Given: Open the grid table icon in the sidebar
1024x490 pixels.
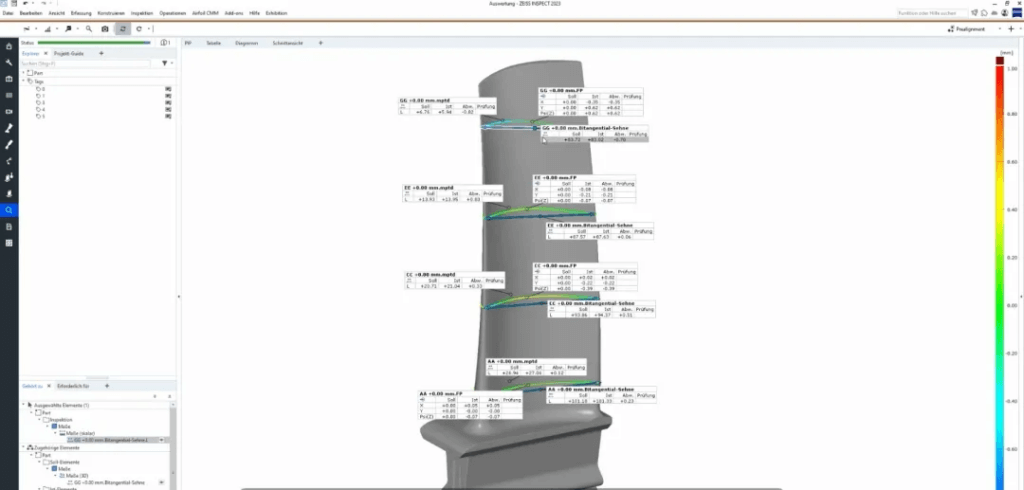Looking at the screenshot, I should point(8,243).
